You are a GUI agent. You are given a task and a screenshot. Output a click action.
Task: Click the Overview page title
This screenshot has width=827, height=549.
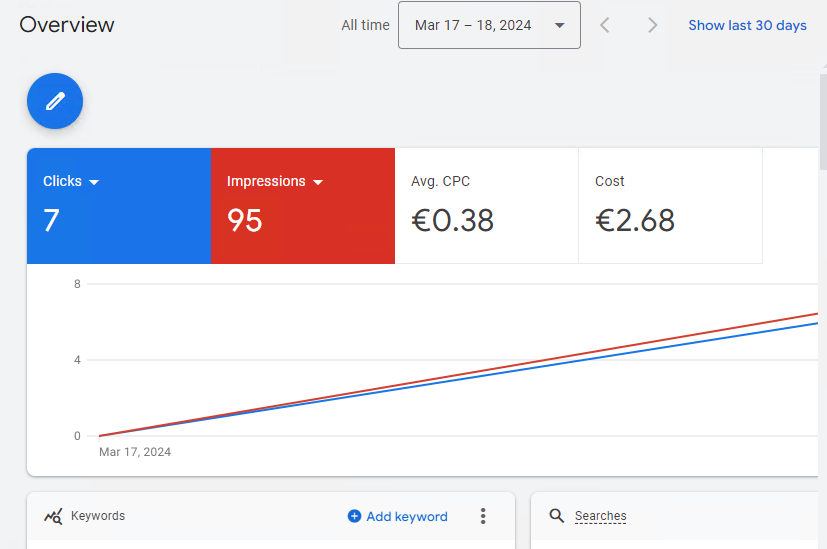67,25
